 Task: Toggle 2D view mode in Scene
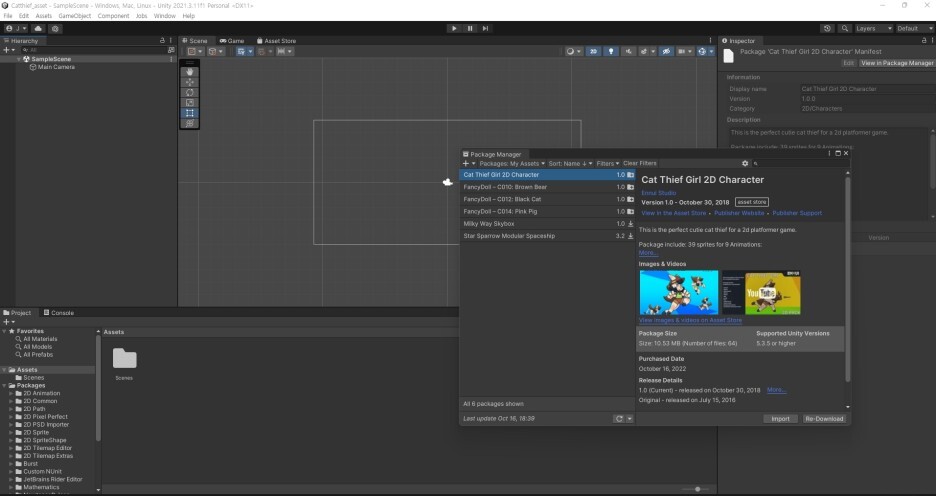click(593, 51)
